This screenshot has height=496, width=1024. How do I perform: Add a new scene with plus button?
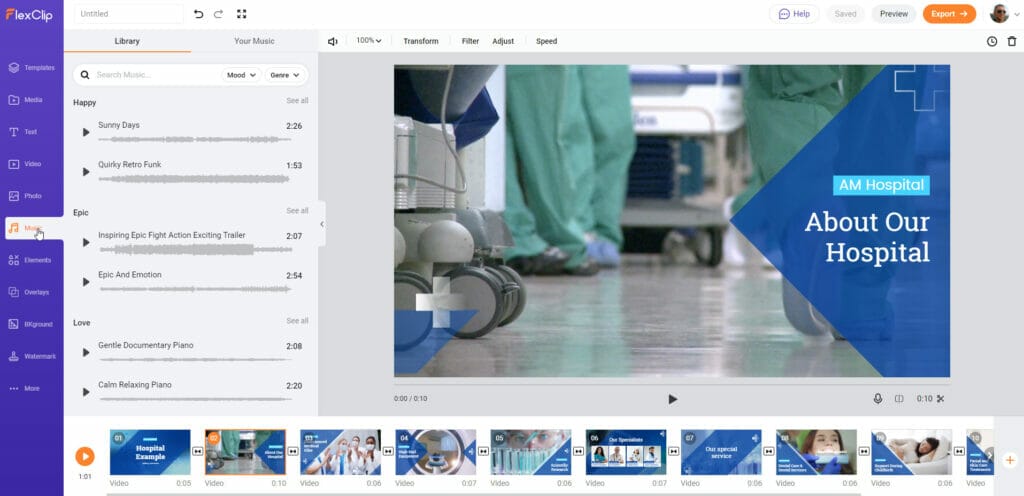(1009, 459)
